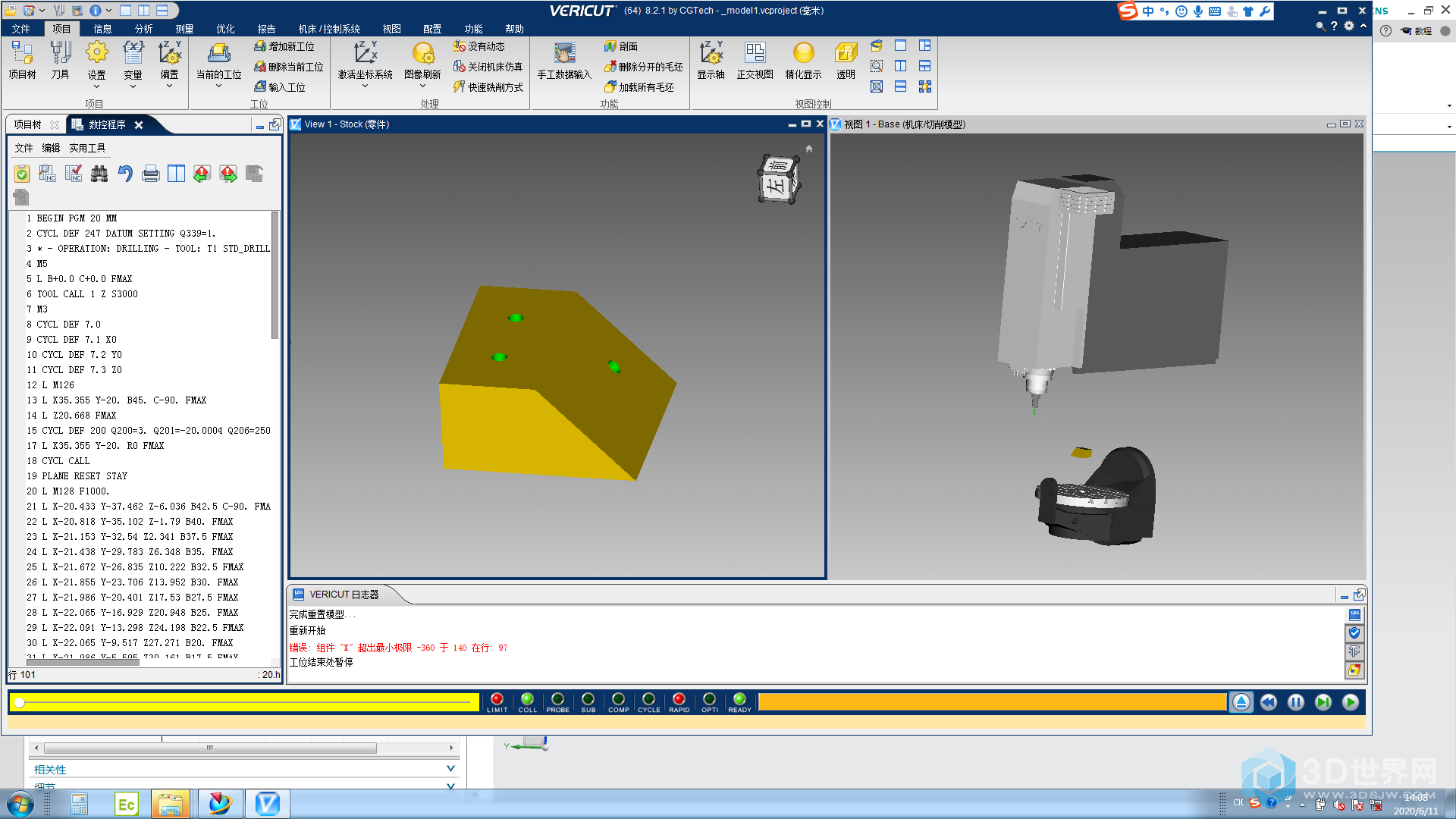Click 删除当前工位 button

[289, 67]
